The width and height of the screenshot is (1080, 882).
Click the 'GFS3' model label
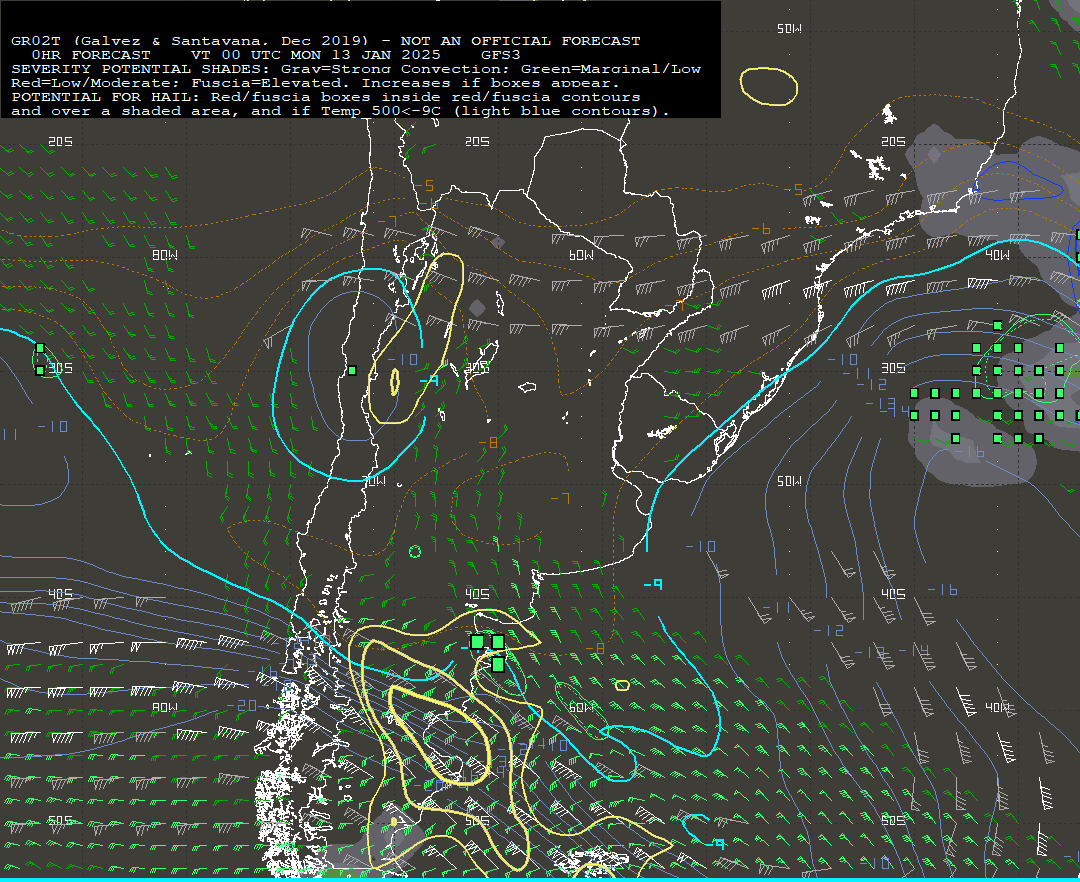point(501,55)
